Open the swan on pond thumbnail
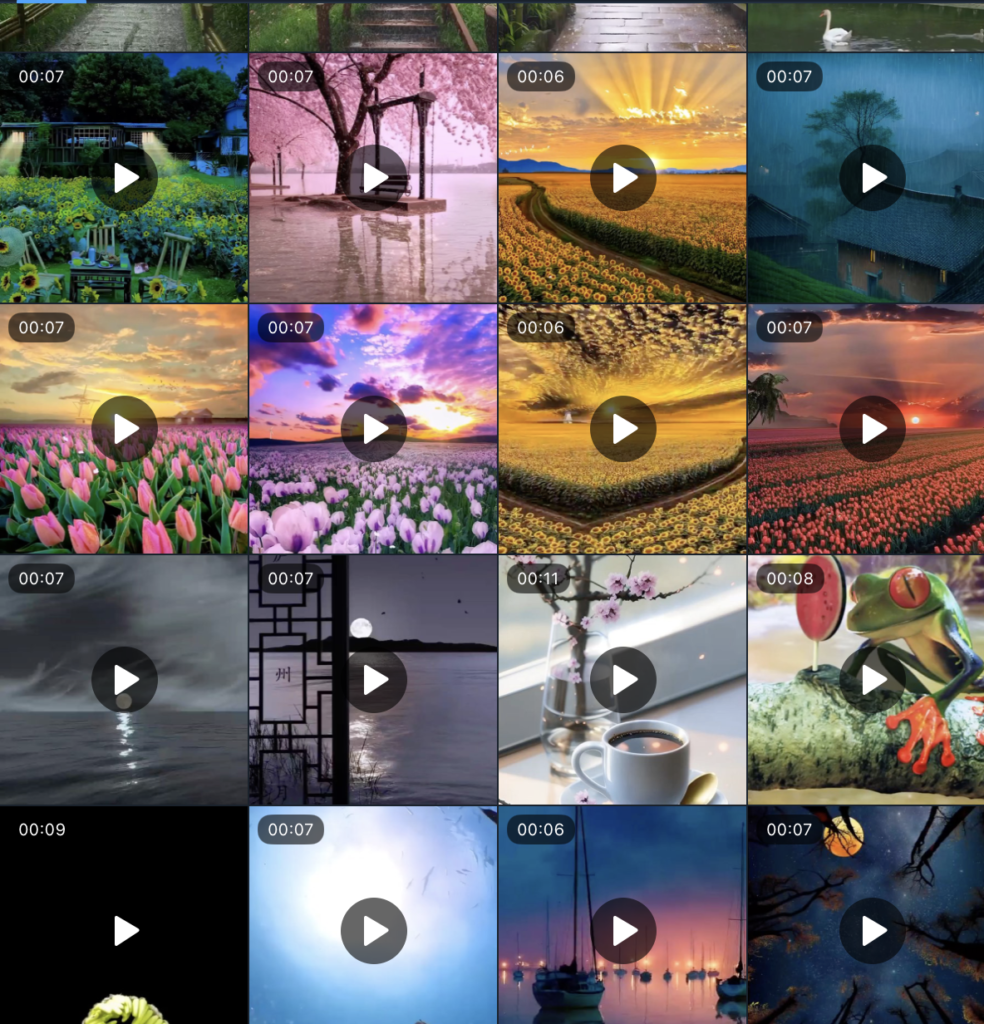Viewport: 984px width, 1024px height. (x=866, y=26)
